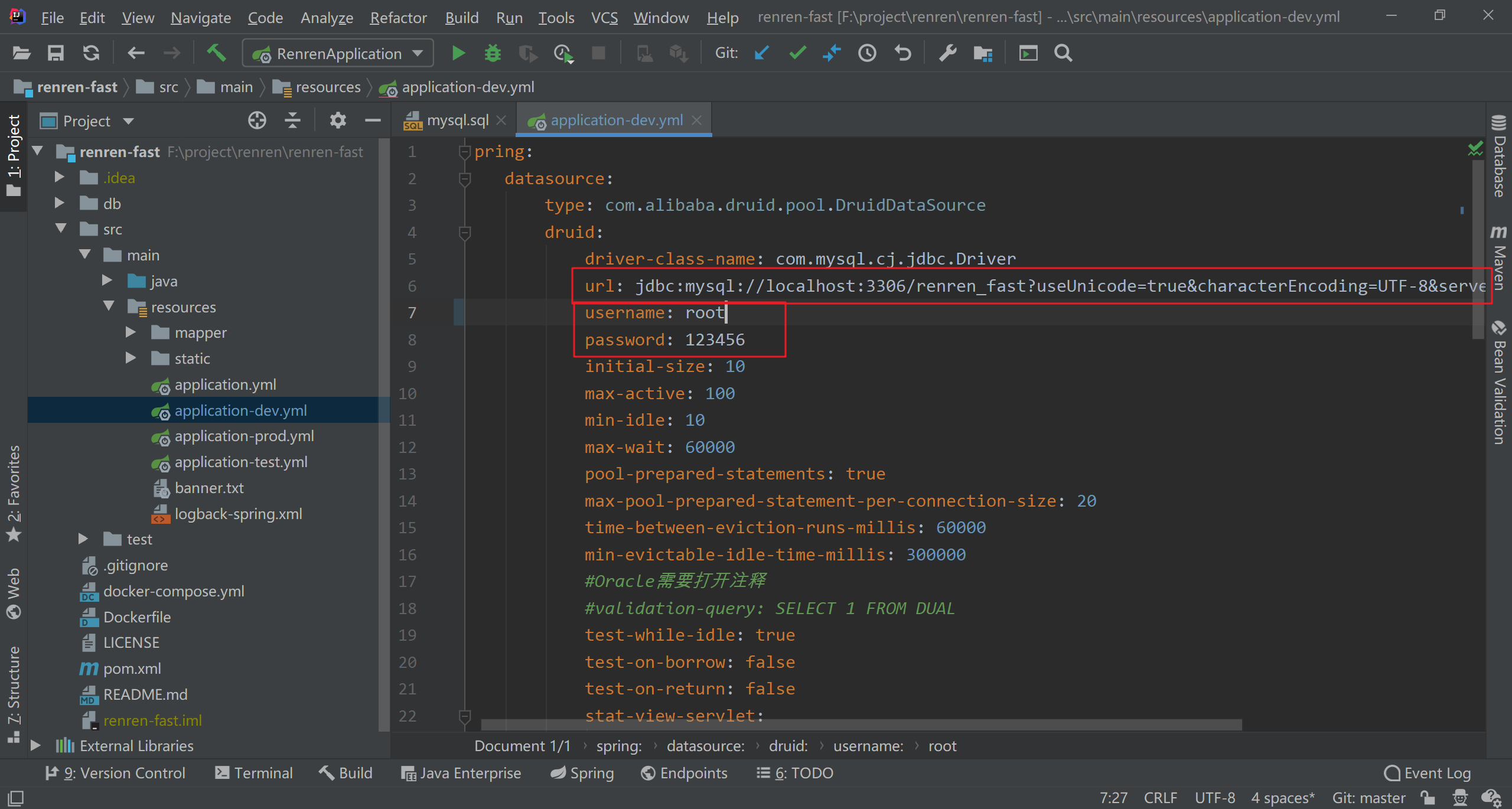Screen dimensions: 1512x809
Task: Open the Version Control tool window
Action: click(x=115, y=773)
